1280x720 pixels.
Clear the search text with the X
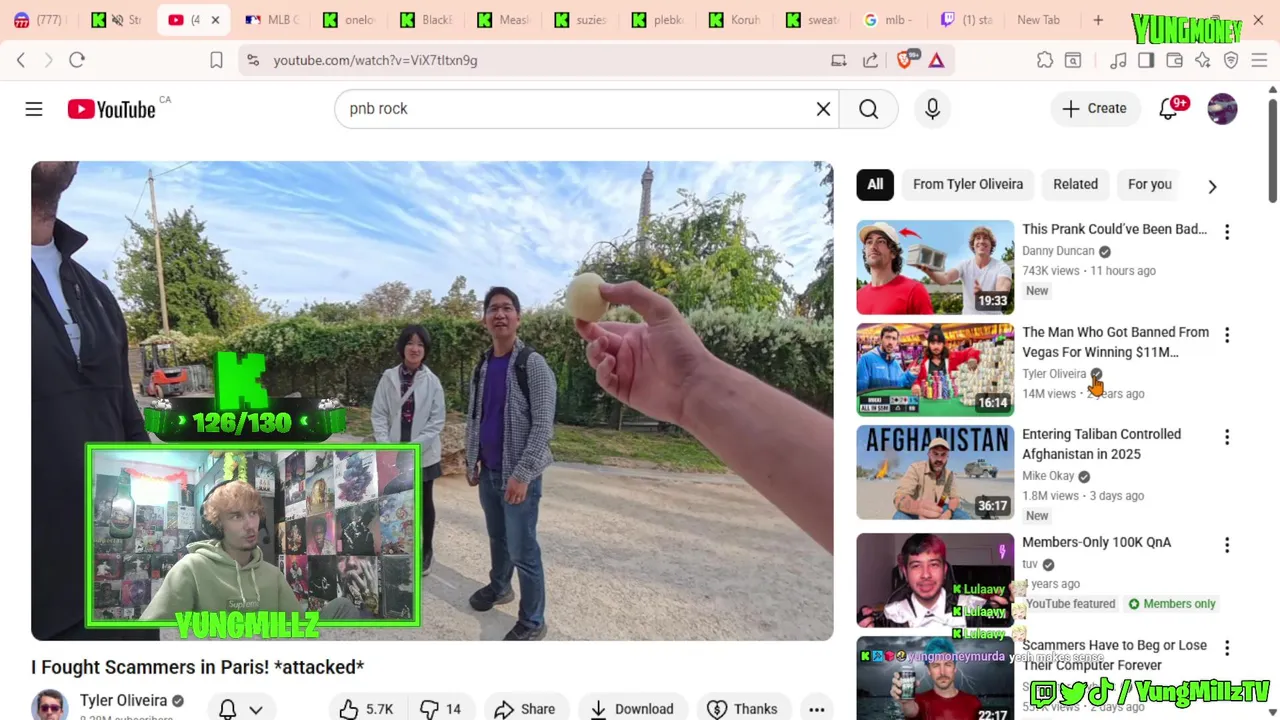point(823,109)
